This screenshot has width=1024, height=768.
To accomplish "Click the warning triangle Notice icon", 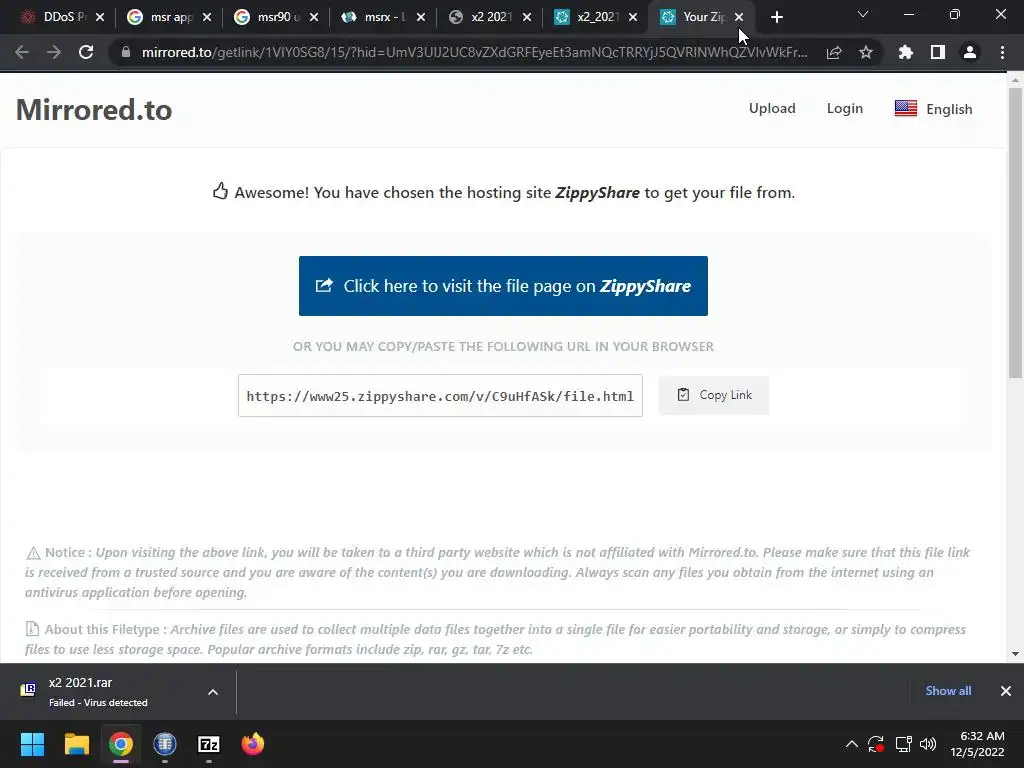I will click(33, 553).
